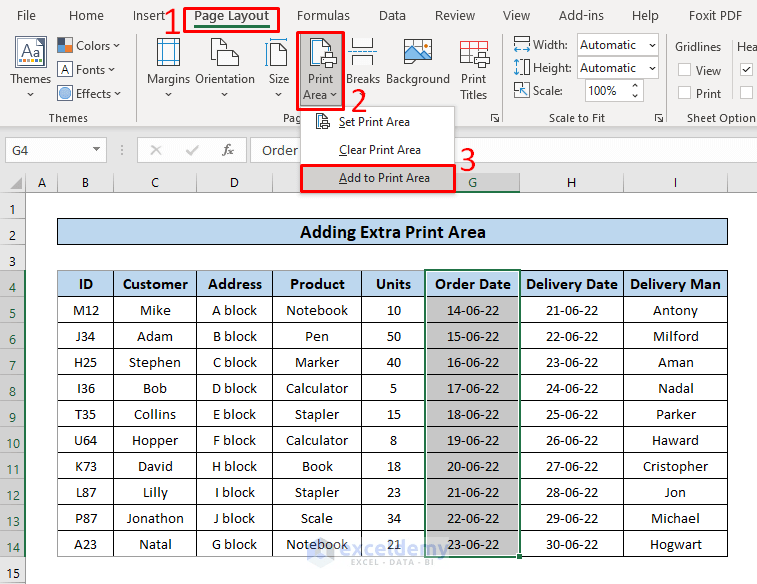Click the Background image icon
The width and height of the screenshot is (757, 584).
click(x=418, y=51)
